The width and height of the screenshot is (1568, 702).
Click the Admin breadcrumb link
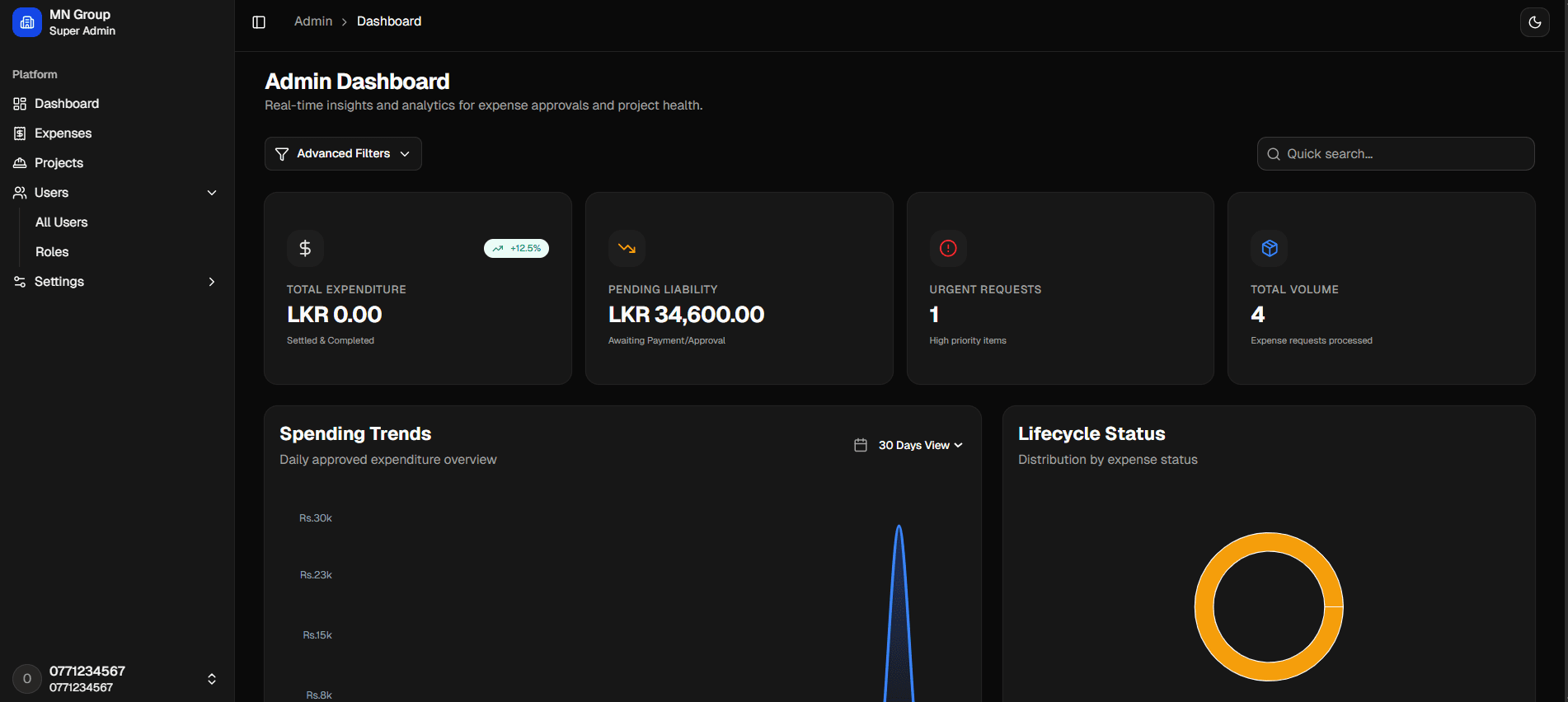click(313, 21)
